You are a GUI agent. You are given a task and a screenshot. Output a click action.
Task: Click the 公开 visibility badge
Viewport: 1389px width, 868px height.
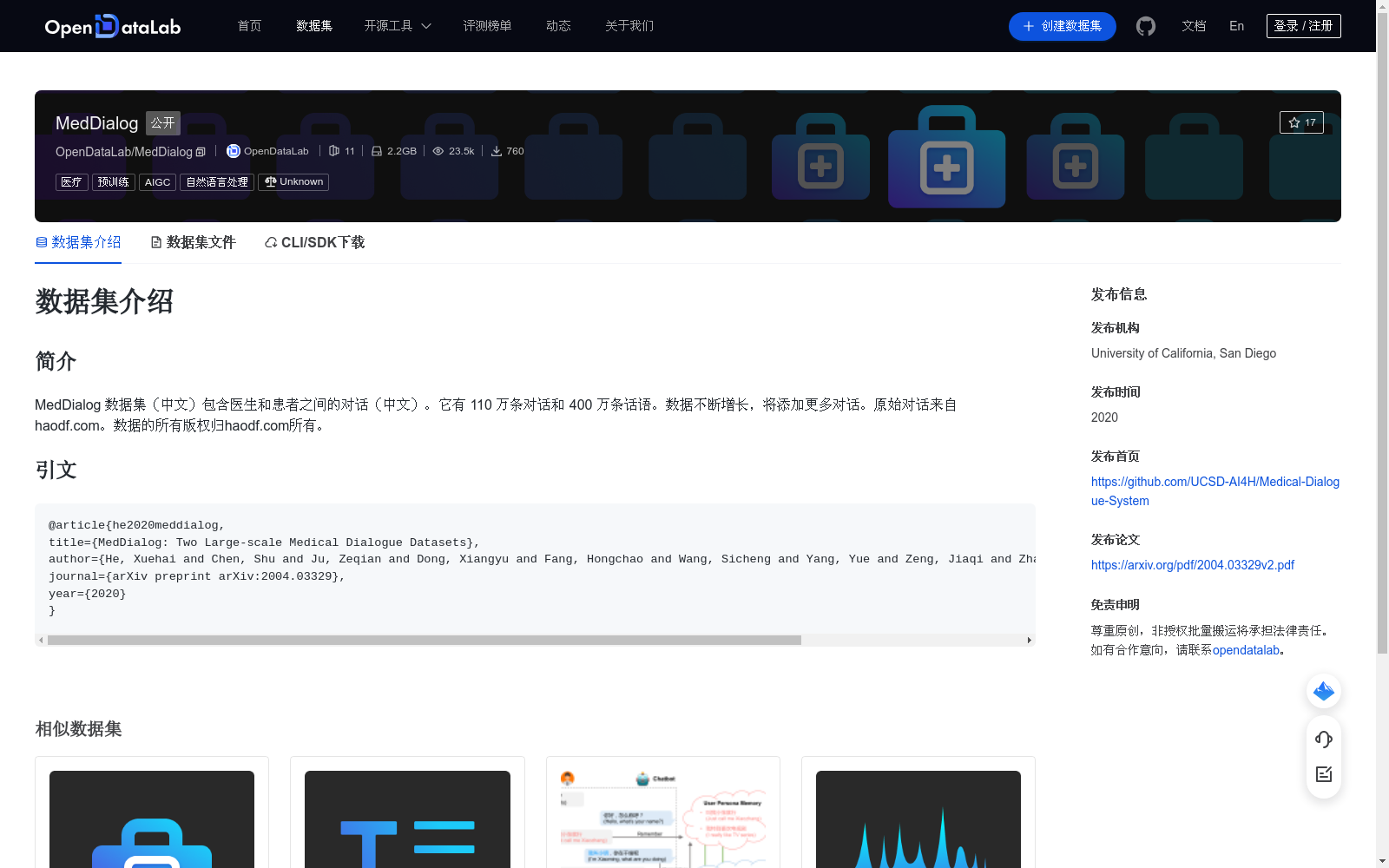(162, 123)
